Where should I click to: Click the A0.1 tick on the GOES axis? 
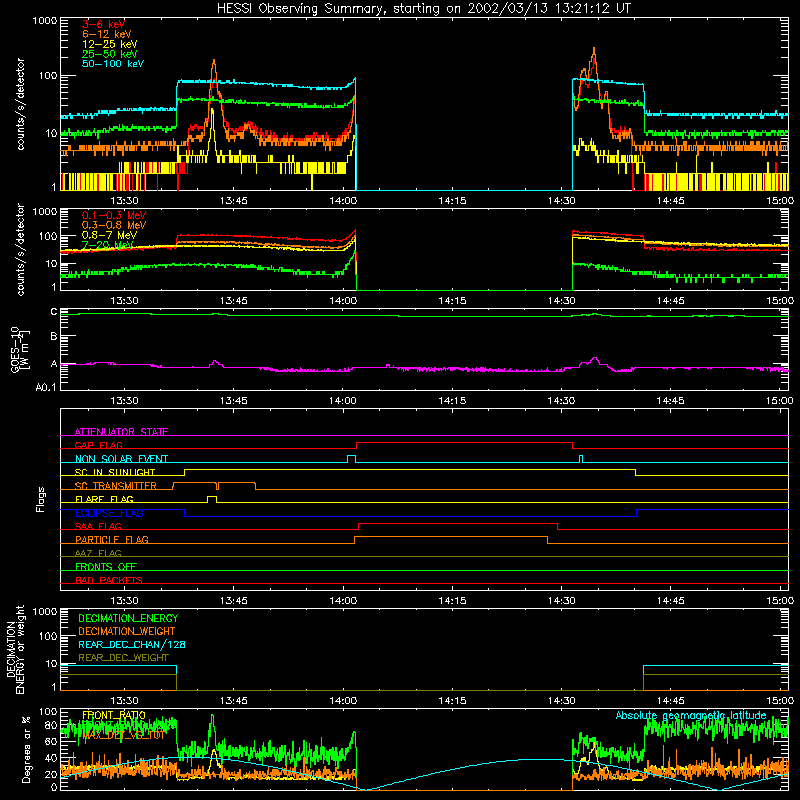click(x=46, y=387)
